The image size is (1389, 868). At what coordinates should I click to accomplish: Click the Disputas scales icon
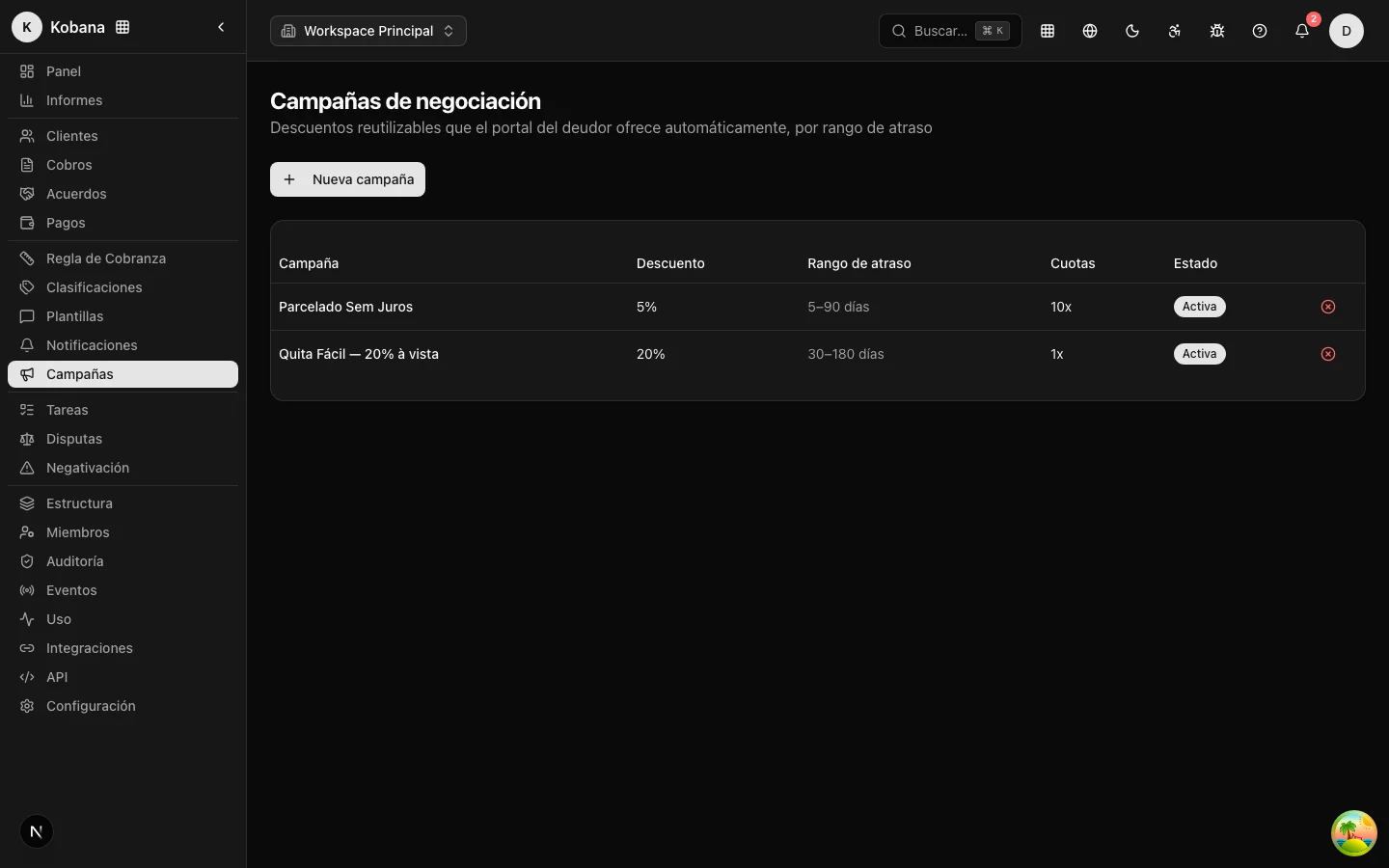(x=27, y=439)
